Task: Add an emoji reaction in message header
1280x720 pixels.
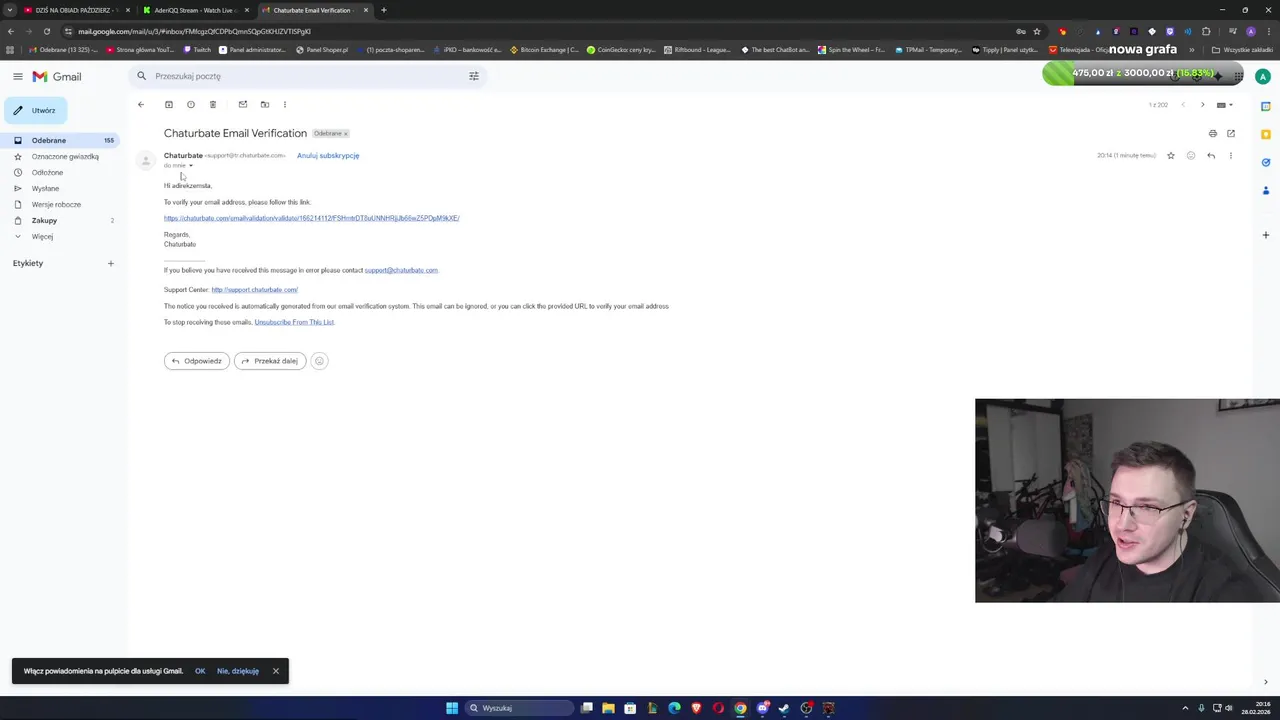Action: (x=1191, y=156)
